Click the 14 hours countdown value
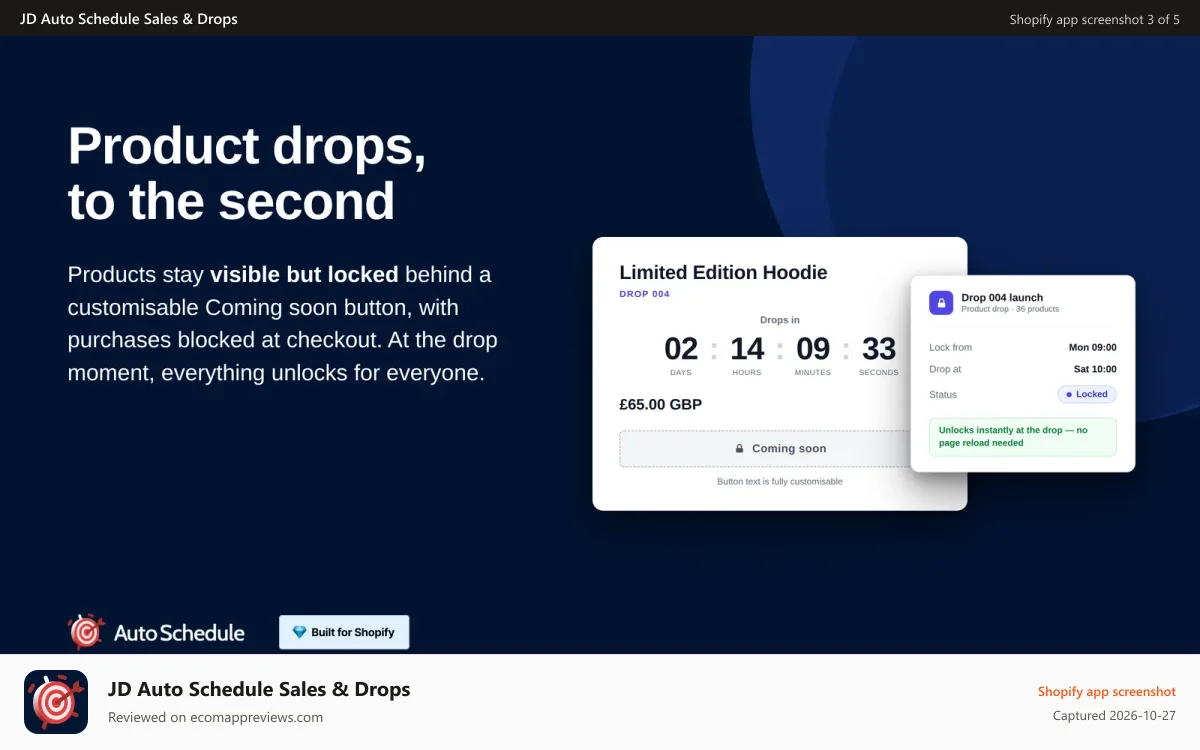Screen dimensions: 1200x750 [x=747, y=348]
